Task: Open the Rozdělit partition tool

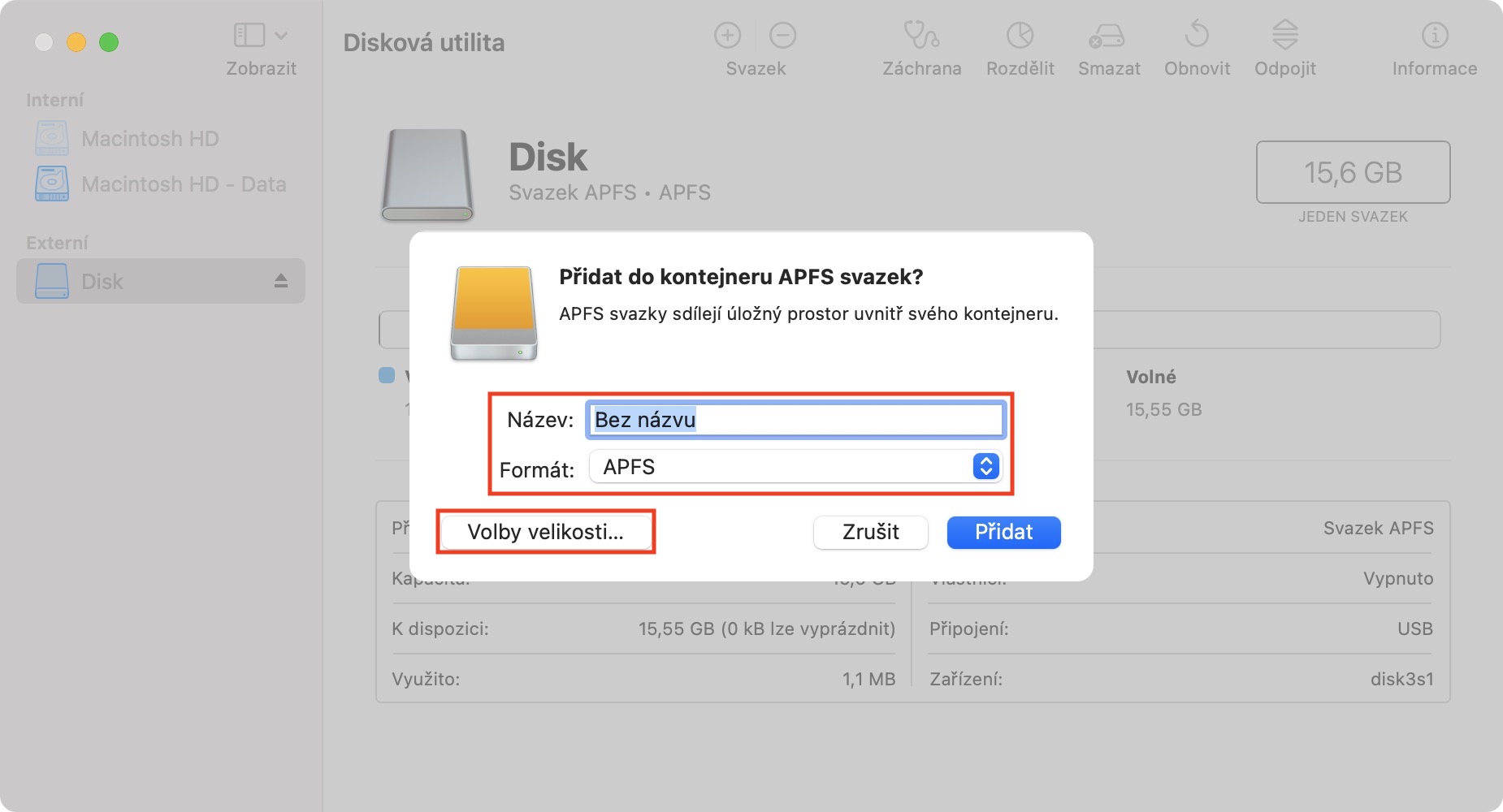Action: 1020,36
